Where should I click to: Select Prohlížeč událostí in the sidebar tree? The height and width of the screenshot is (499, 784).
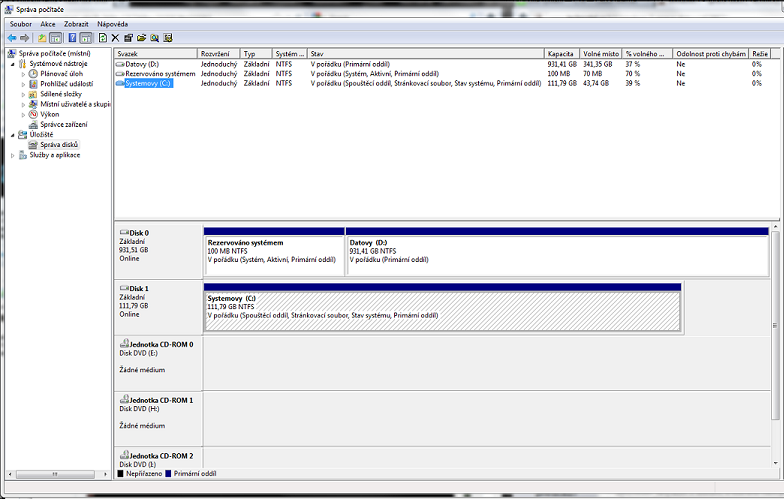point(66,83)
